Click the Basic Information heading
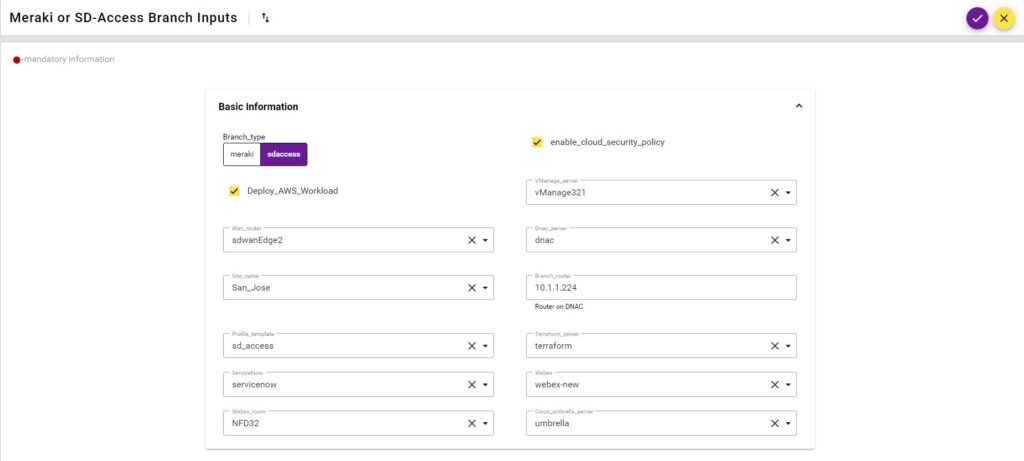 (x=258, y=106)
